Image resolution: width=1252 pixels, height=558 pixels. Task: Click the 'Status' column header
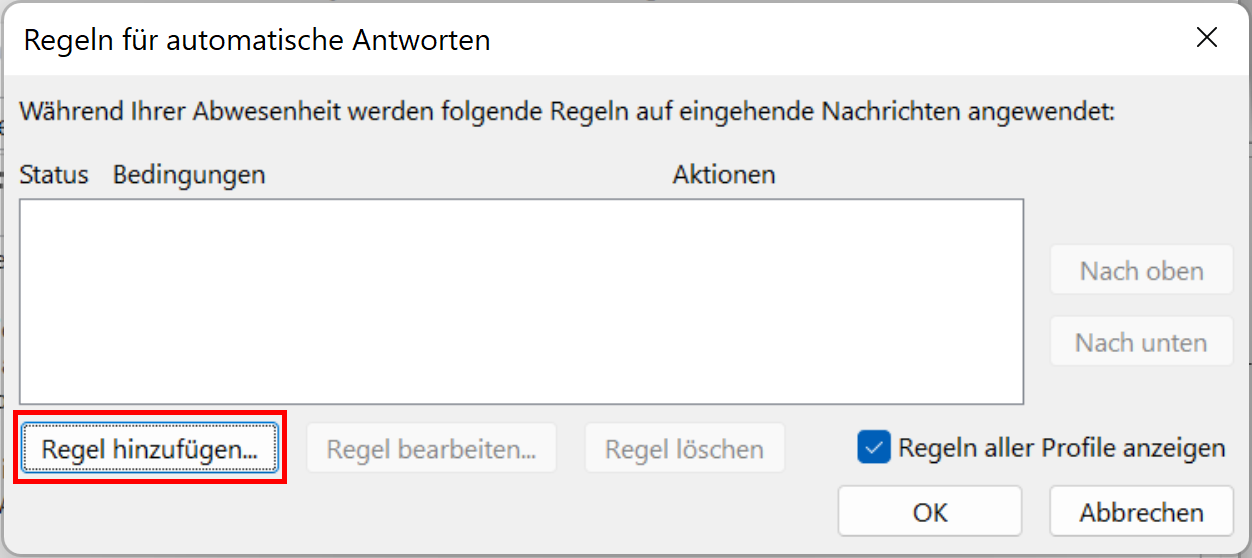[x=54, y=175]
